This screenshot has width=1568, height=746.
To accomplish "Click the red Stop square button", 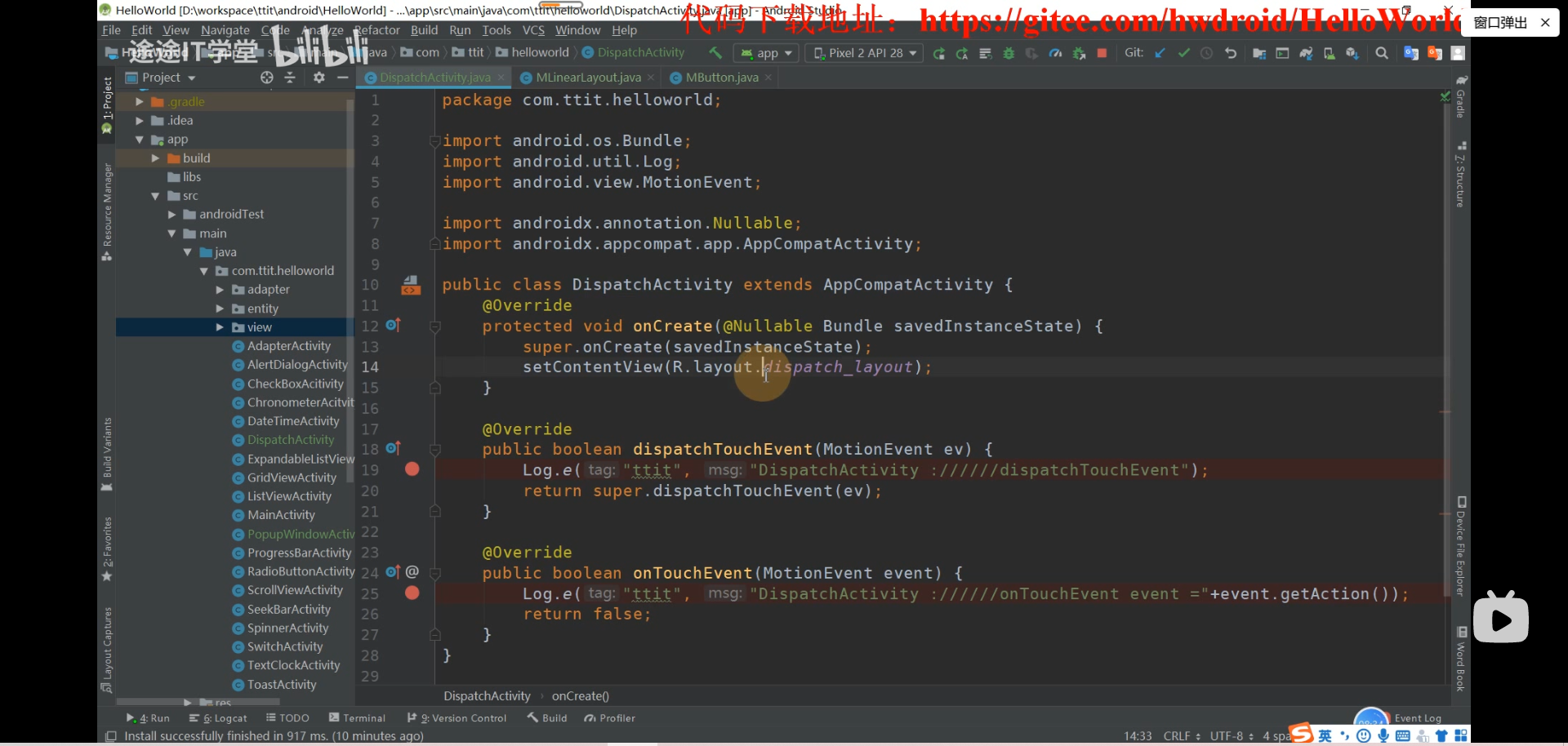I will [x=1102, y=53].
